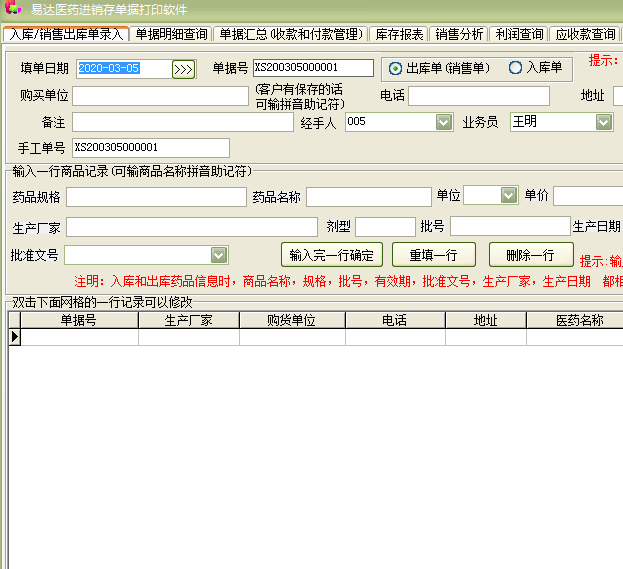Image resolution: width=623 pixels, height=569 pixels.
Task: Click the 生产厂家 grid column header
Action: (x=189, y=320)
